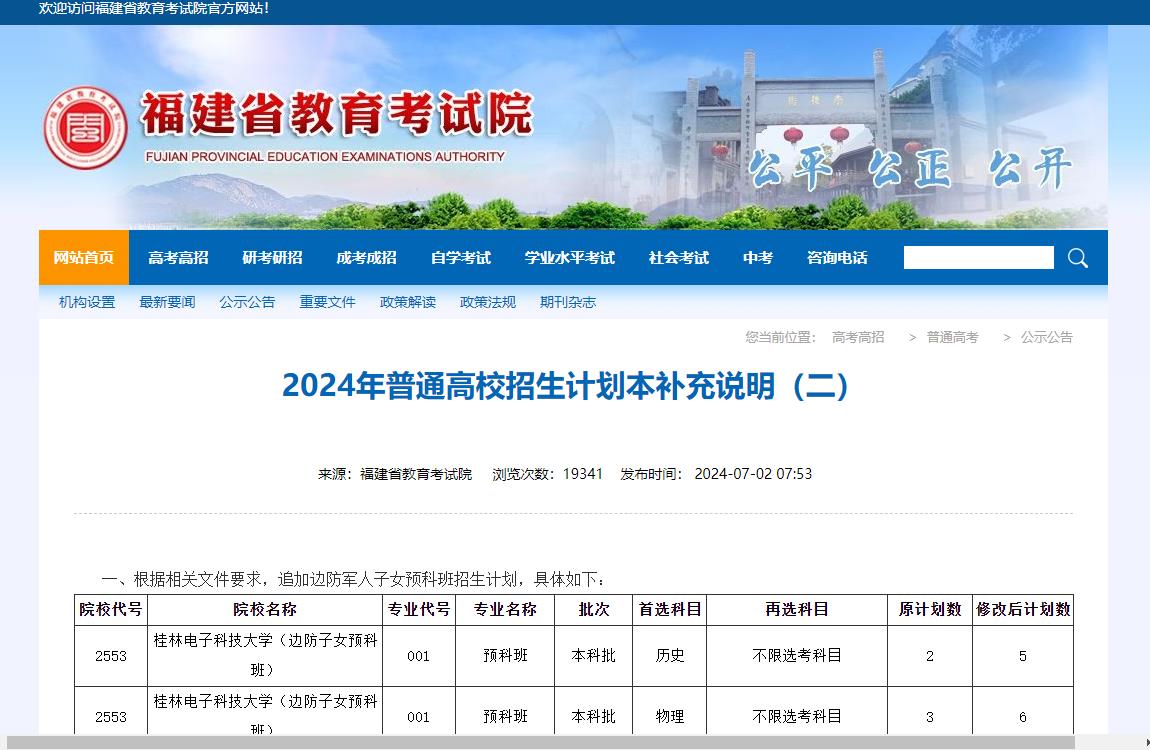Click 中考 in the navigation bar

click(x=757, y=258)
